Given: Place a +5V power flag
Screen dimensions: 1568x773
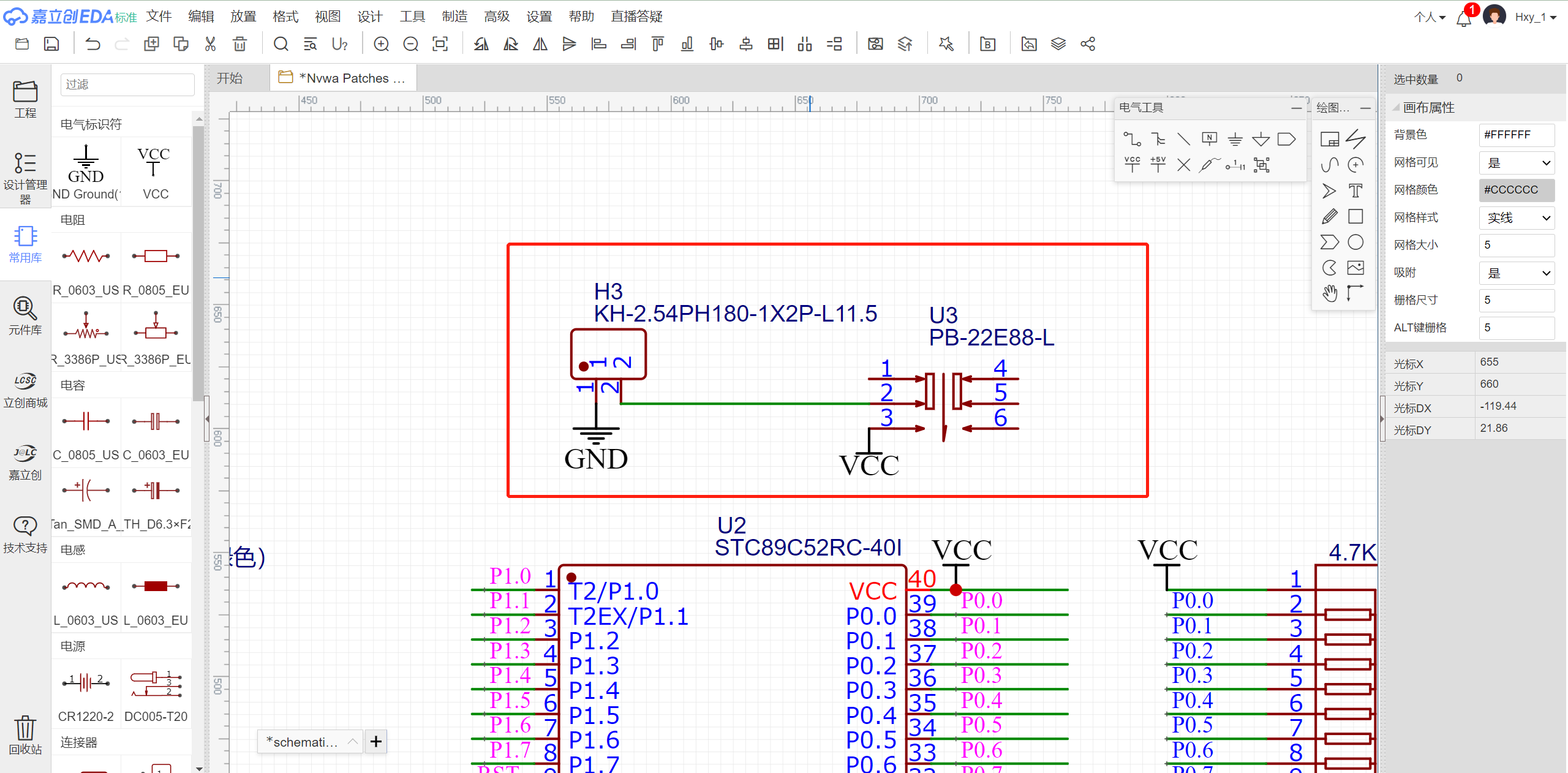Looking at the screenshot, I should click(x=1158, y=164).
